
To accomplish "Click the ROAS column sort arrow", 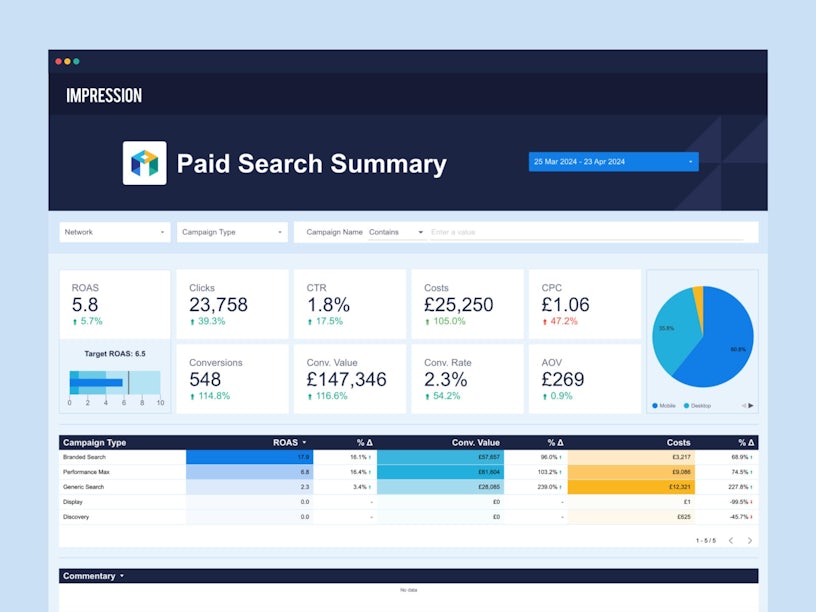I will point(304,442).
